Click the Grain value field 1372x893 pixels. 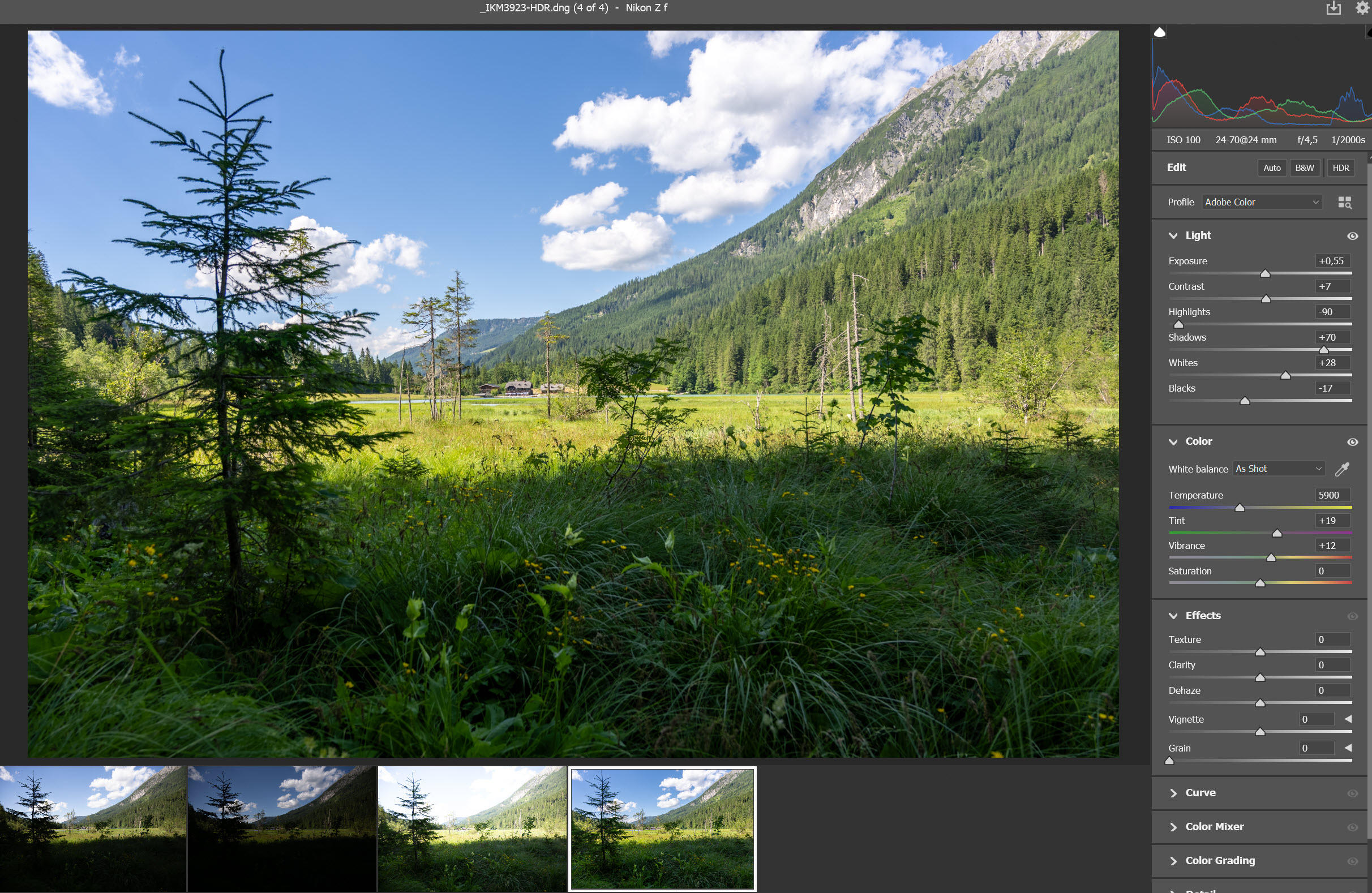(x=1317, y=748)
